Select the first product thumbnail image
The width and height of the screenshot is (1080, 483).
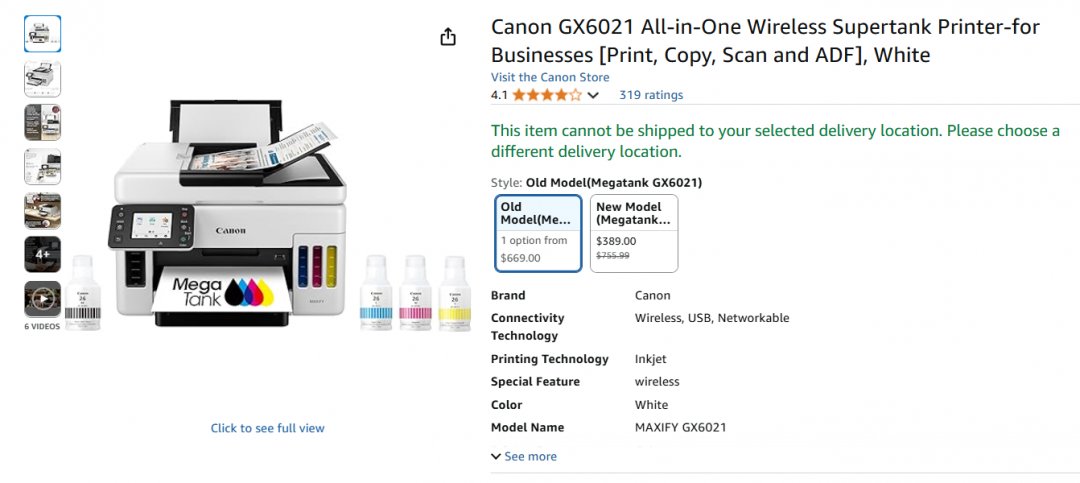click(43, 34)
